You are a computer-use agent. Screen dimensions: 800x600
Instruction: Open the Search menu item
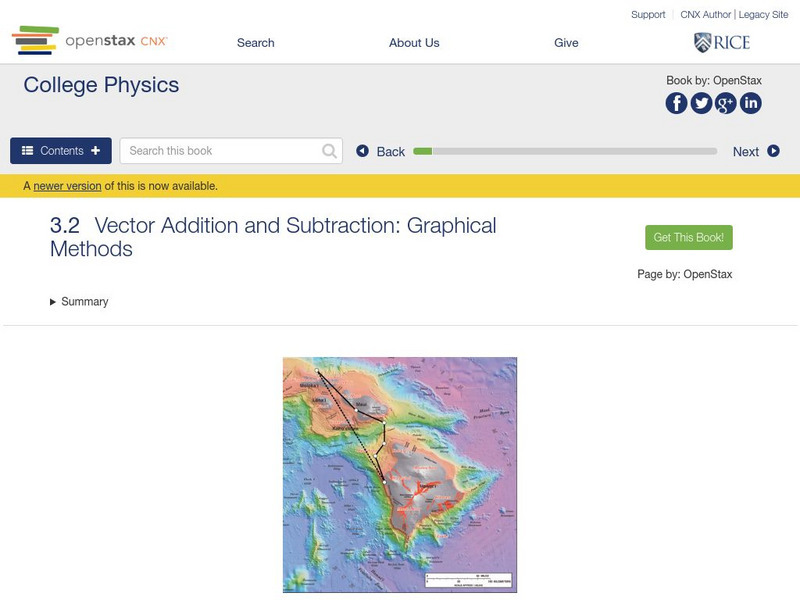[255, 43]
